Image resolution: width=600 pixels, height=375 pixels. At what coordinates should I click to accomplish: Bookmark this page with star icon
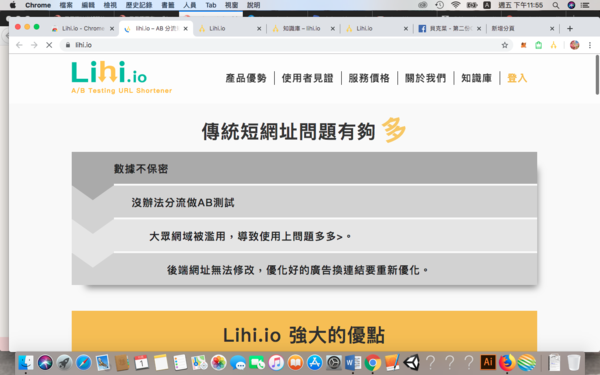pyautogui.click(x=505, y=45)
